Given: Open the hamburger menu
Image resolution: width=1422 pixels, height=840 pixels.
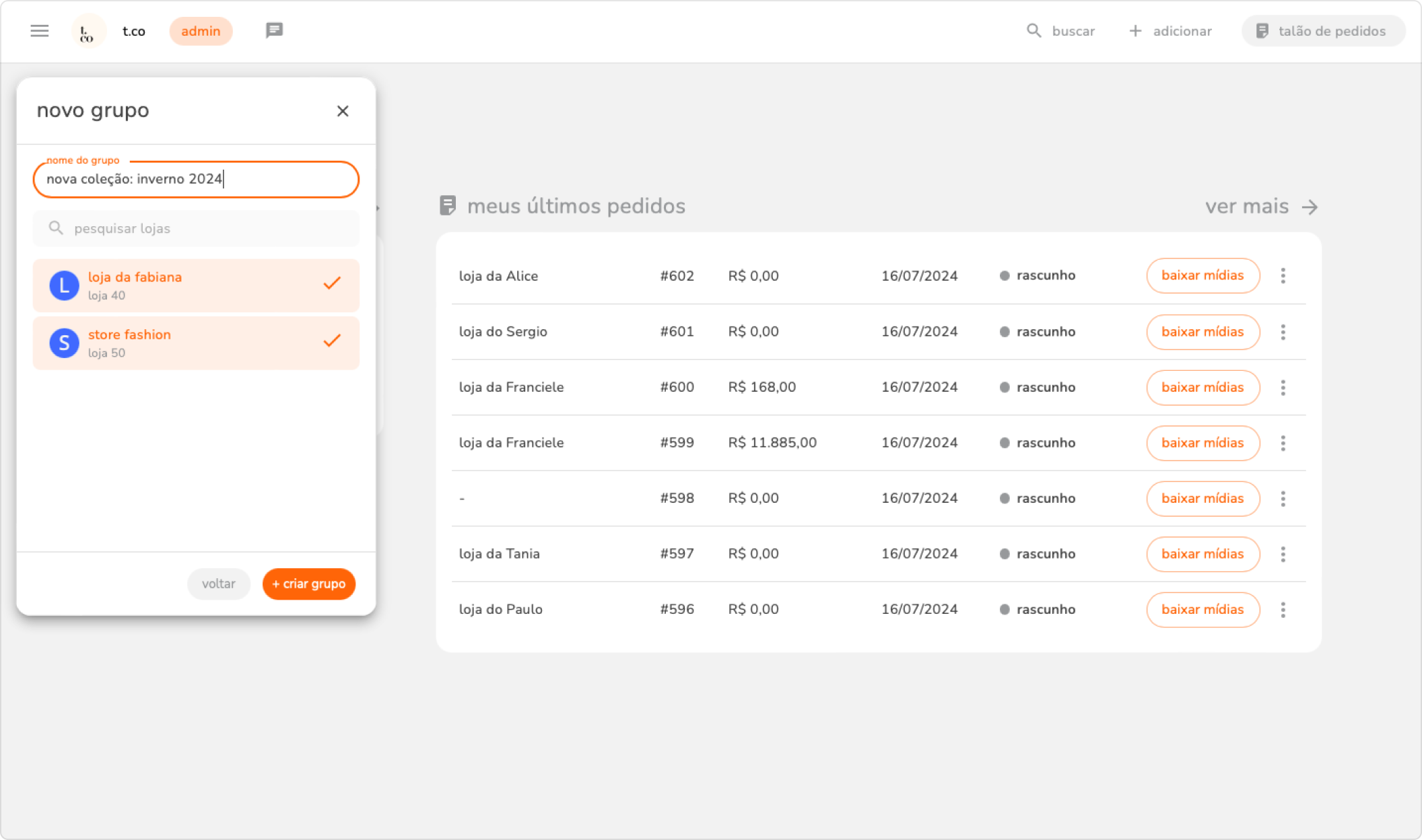Looking at the screenshot, I should click(x=40, y=31).
